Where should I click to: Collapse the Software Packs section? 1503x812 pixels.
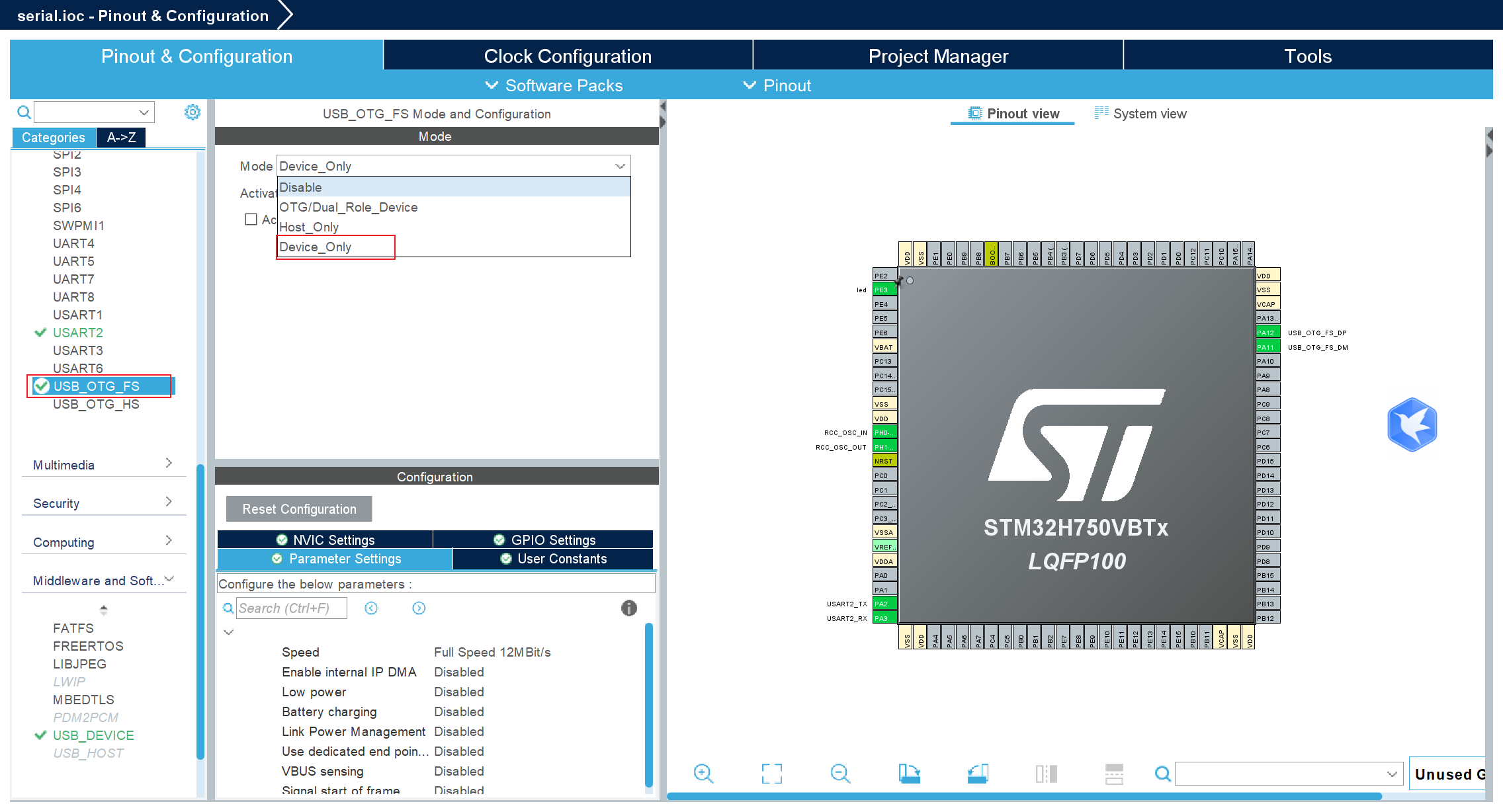click(492, 85)
